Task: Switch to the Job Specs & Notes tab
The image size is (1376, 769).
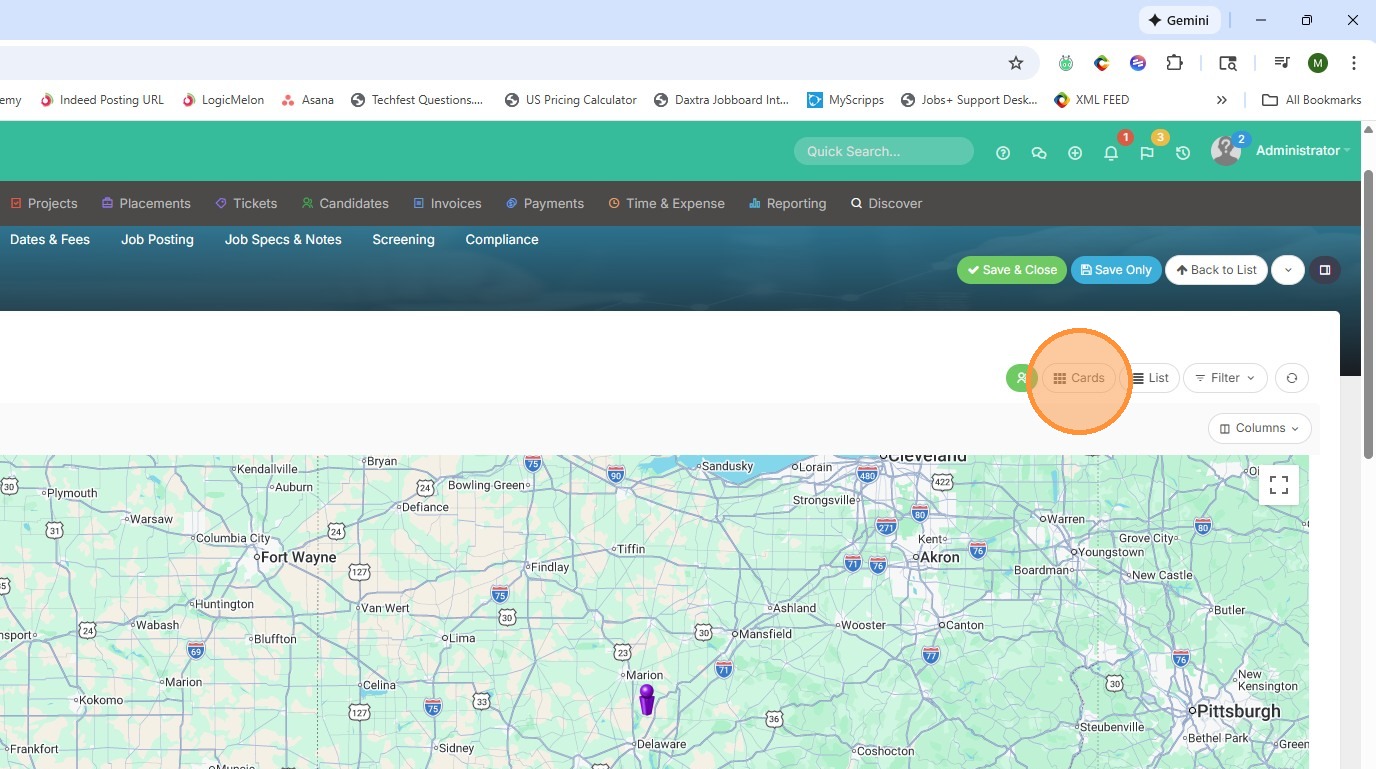Action: pos(283,240)
